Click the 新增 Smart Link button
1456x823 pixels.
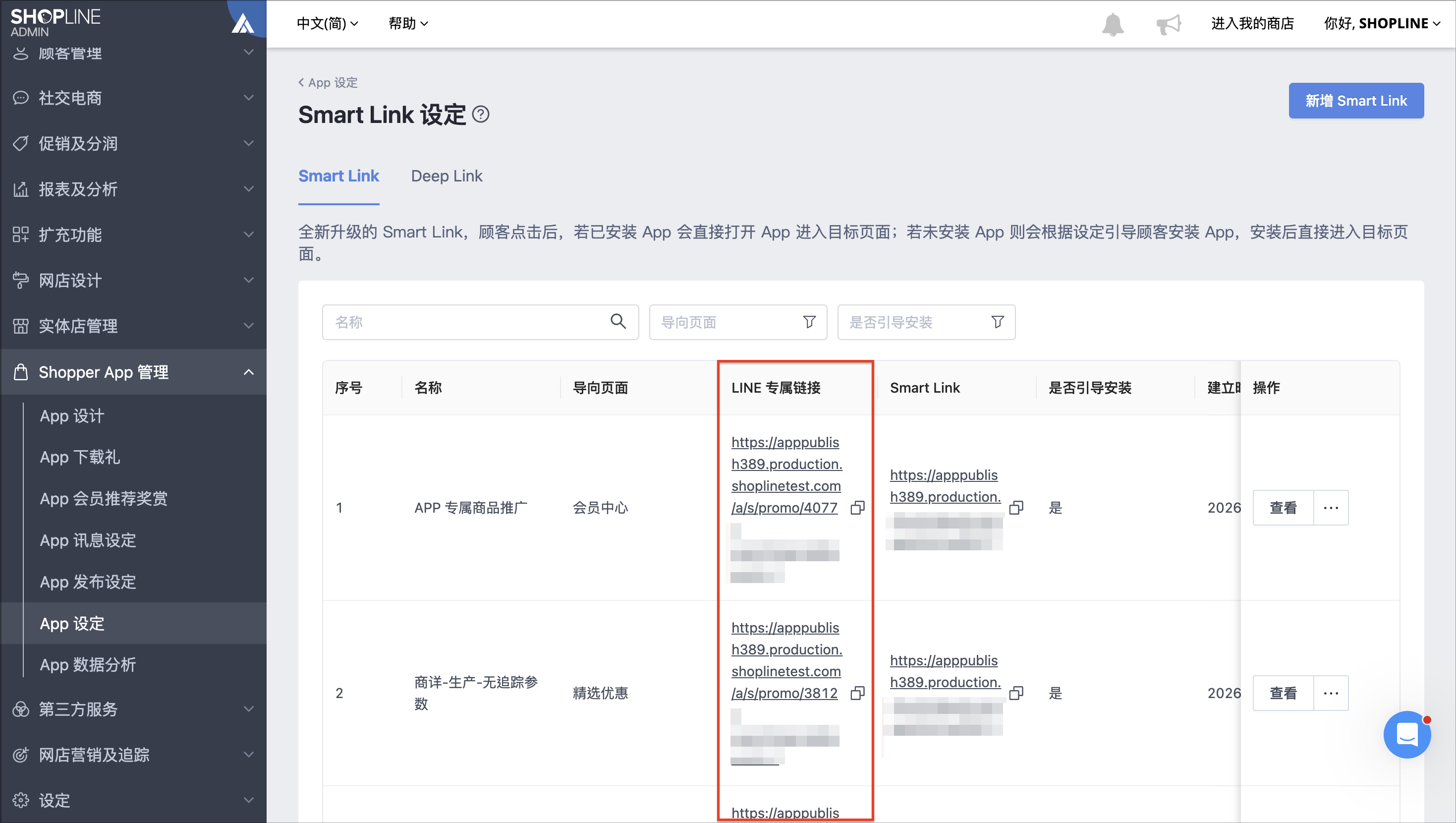point(1356,101)
